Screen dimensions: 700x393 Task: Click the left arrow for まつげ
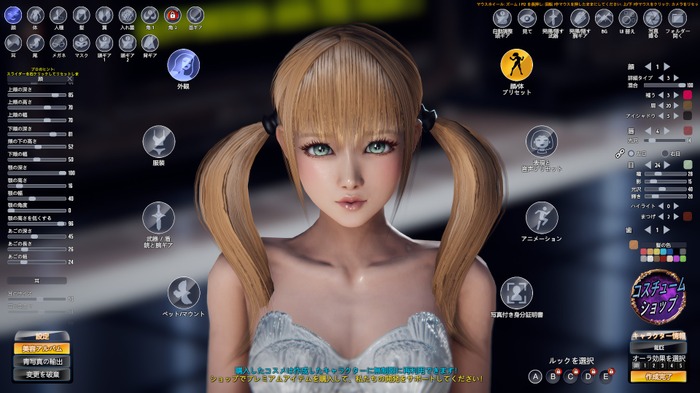tap(661, 217)
